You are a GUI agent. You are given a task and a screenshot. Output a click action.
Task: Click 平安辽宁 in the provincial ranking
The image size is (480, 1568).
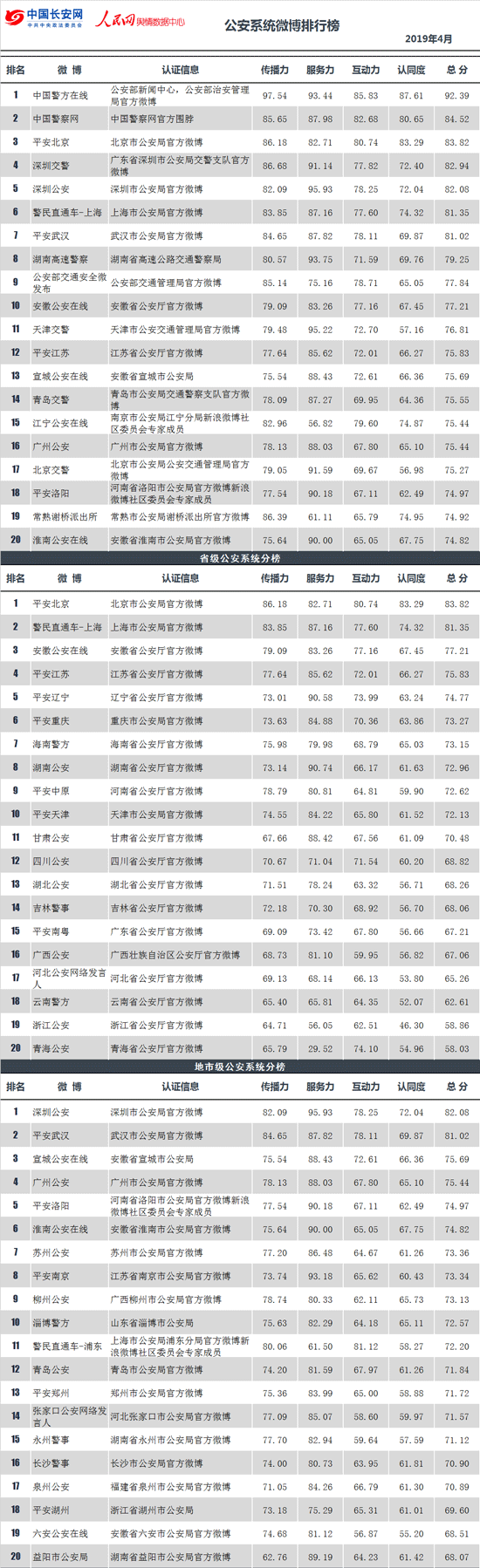51,698
